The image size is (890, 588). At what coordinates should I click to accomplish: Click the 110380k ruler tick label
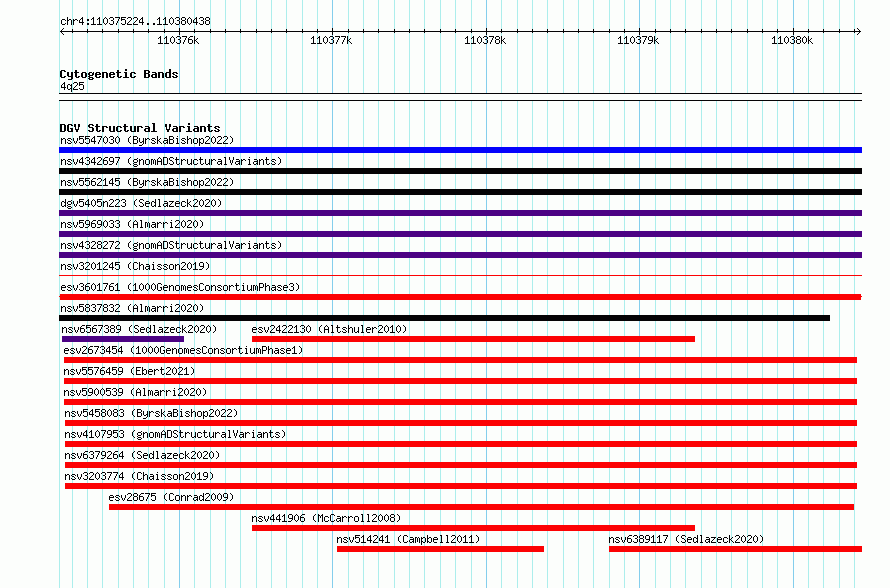coord(792,40)
